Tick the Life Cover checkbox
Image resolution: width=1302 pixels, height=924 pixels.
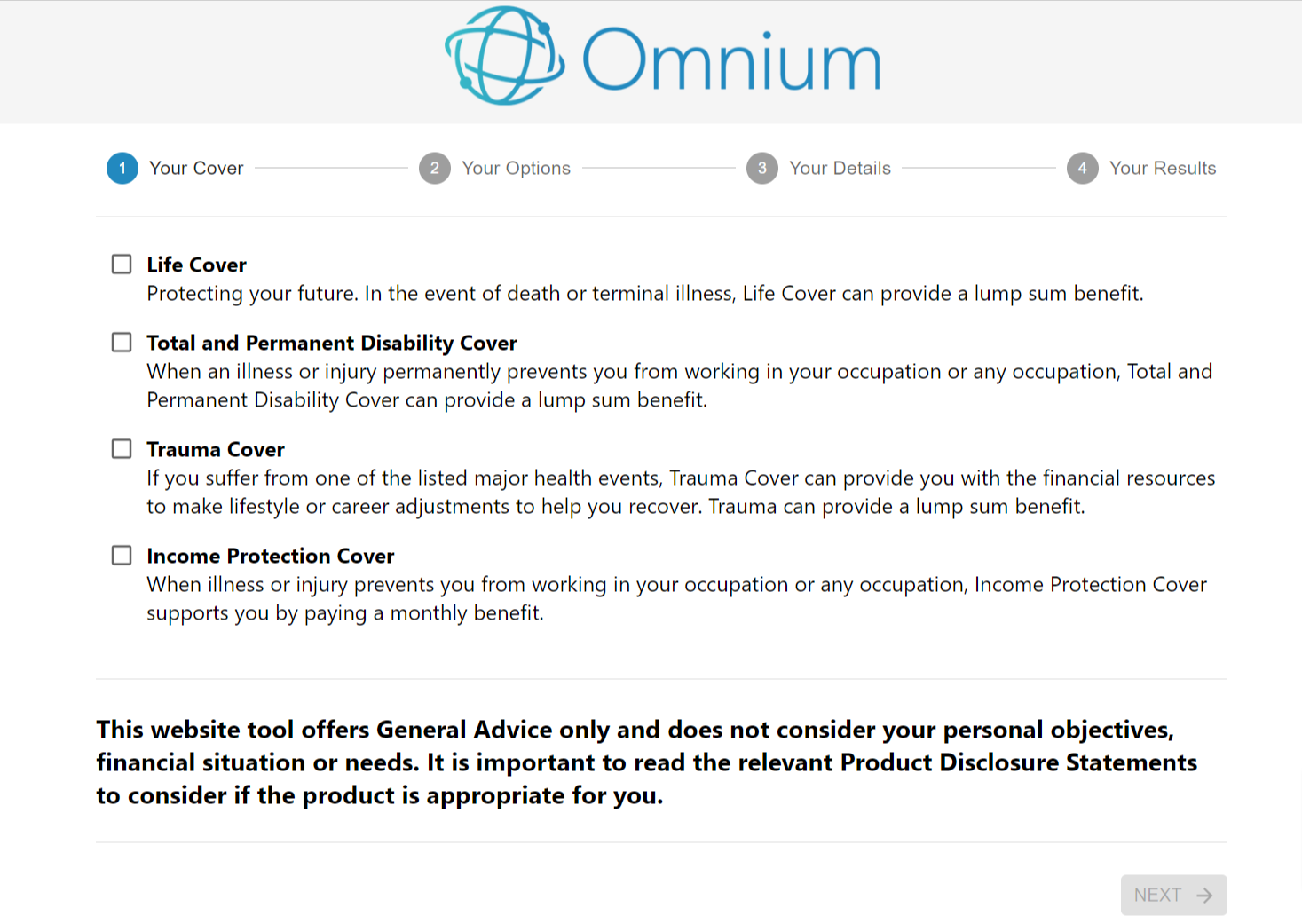122,265
